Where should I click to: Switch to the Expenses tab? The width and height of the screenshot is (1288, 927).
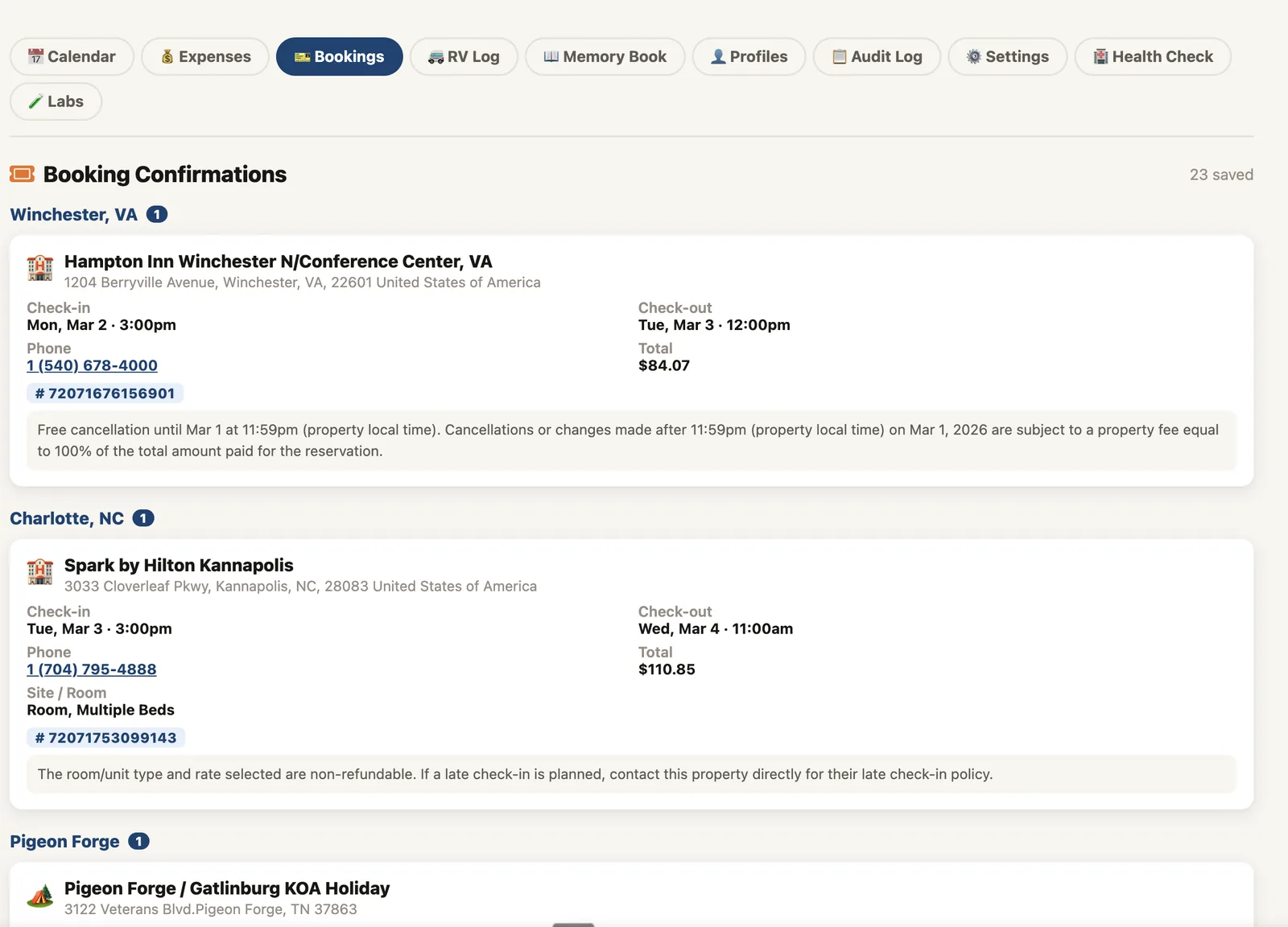[205, 56]
